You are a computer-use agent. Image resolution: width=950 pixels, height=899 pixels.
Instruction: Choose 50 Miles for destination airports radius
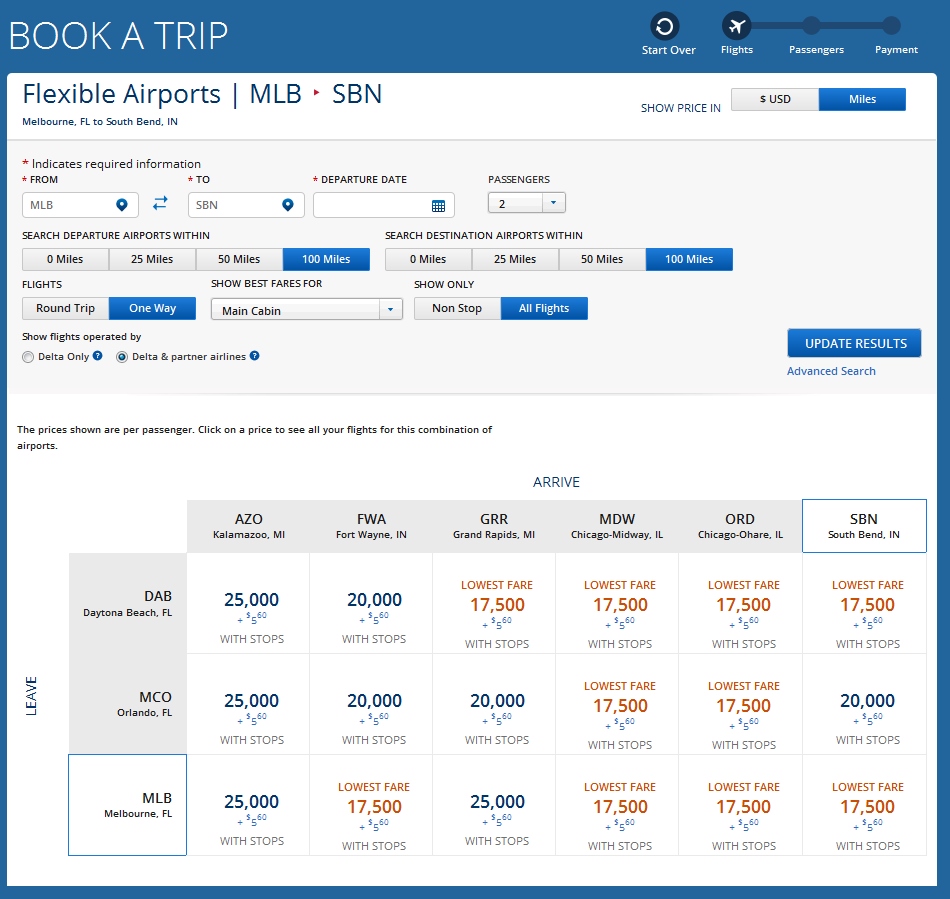602,260
